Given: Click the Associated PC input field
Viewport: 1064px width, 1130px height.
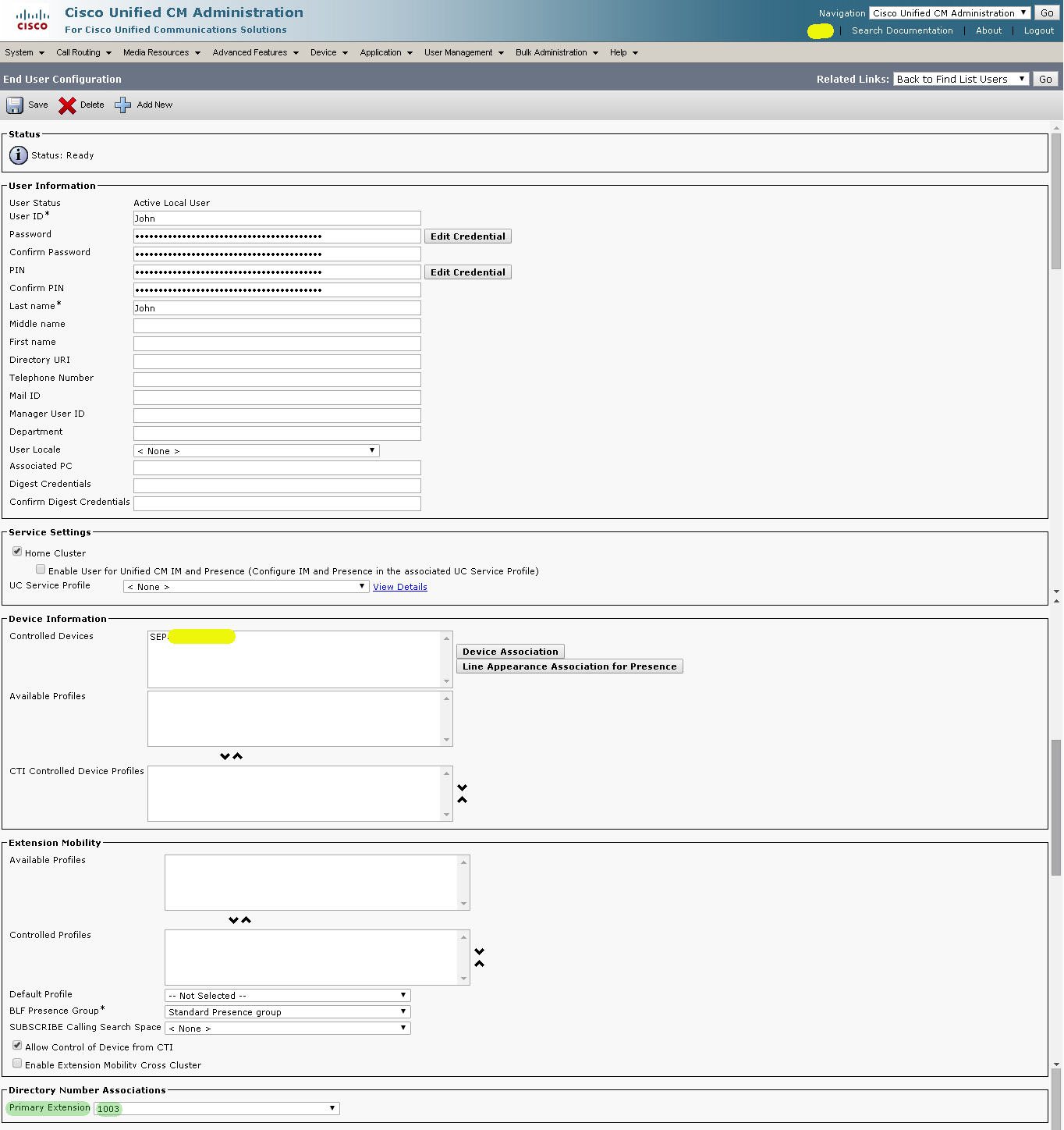Looking at the screenshot, I should [277, 468].
